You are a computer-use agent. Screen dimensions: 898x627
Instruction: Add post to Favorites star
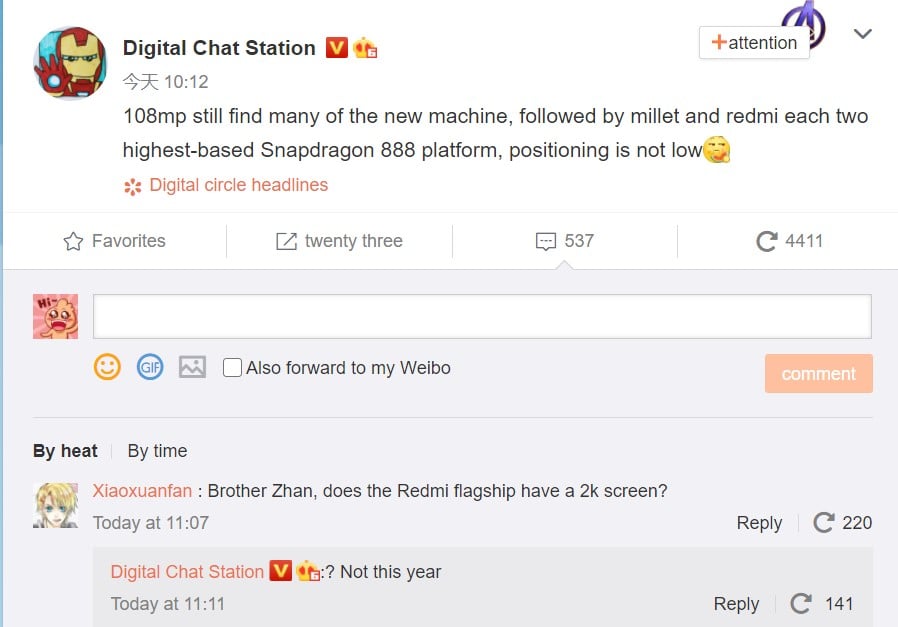[114, 241]
